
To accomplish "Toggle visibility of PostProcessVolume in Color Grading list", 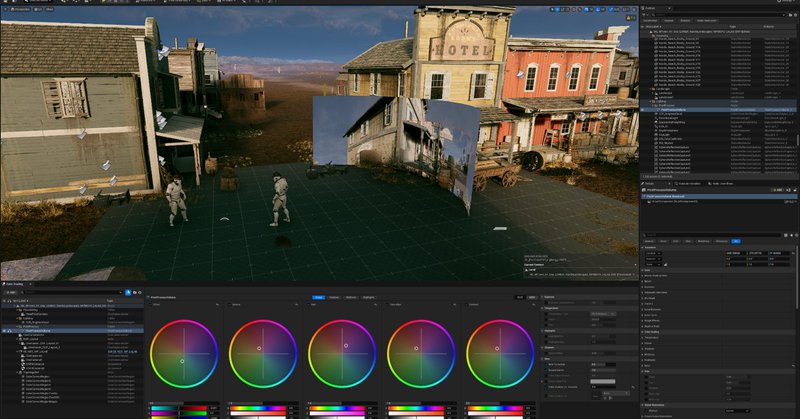I will [4, 330].
